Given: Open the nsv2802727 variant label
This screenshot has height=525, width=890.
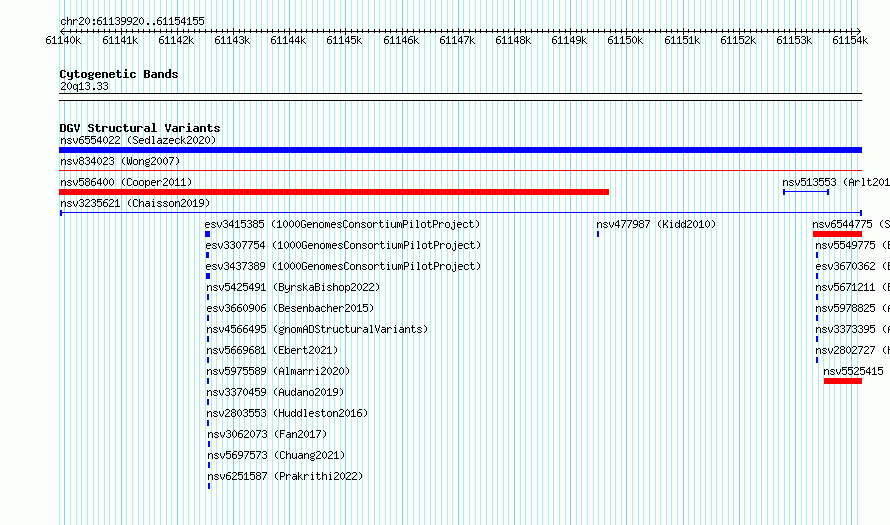Looking at the screenshot, I should click(x=852, y=350).
